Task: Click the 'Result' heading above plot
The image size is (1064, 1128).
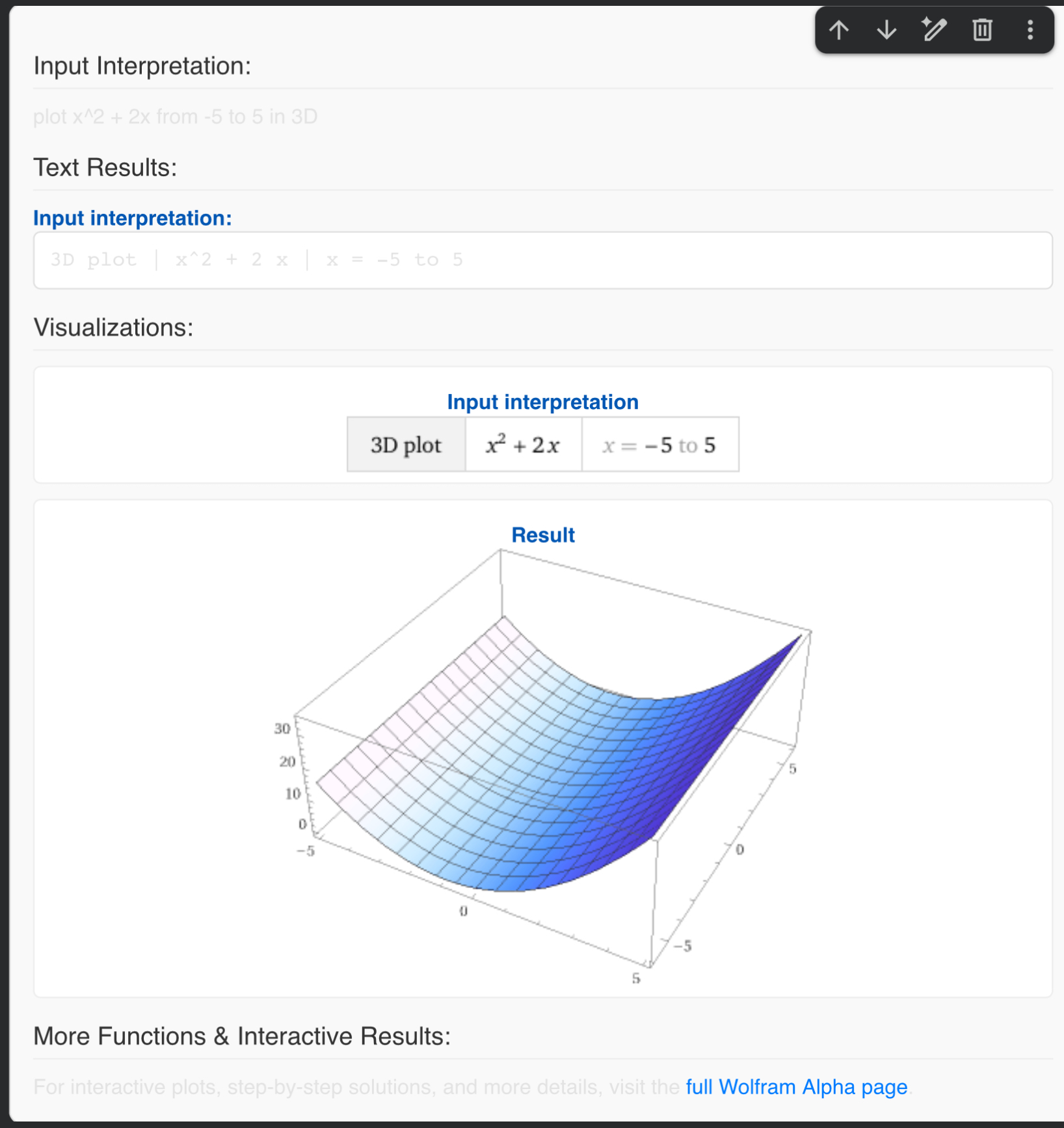Action: 543,535
